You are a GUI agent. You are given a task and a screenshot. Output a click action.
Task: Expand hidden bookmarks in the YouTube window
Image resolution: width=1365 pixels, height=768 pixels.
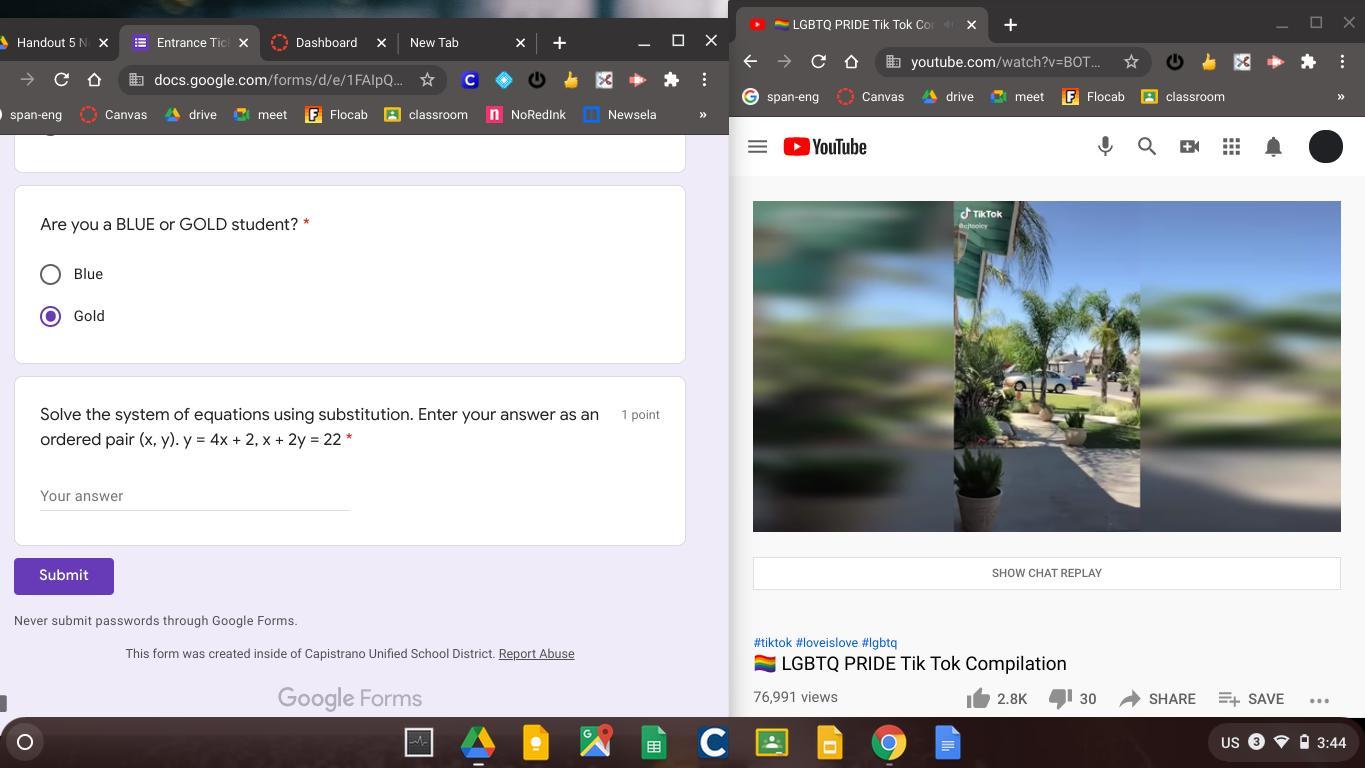1340,97
